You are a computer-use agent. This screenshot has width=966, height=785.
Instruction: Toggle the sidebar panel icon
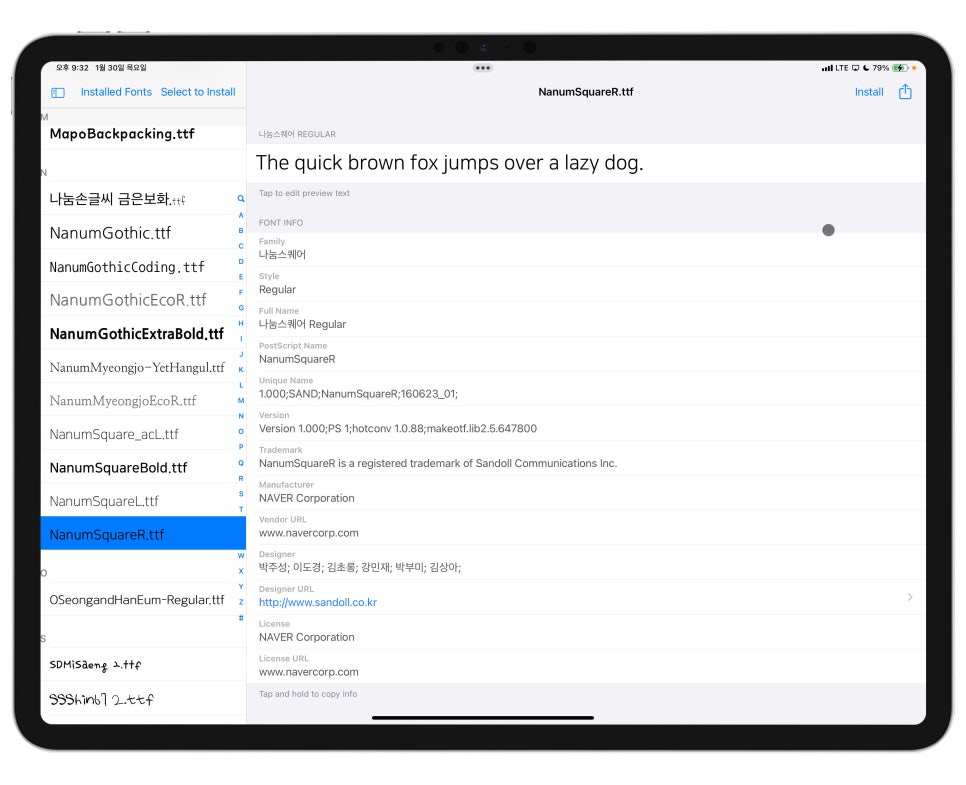[x=58, y=92]
